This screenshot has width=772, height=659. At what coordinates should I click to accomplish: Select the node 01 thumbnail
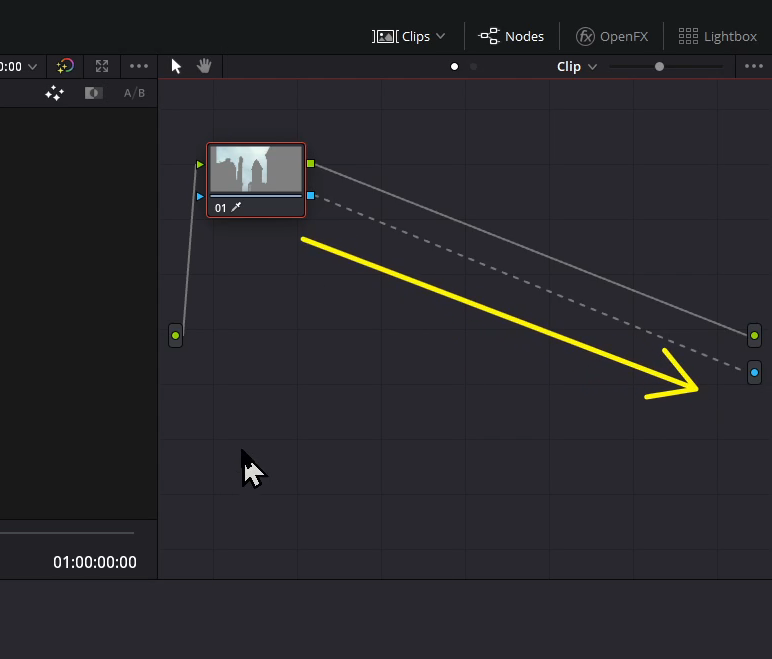coord(256,169)
